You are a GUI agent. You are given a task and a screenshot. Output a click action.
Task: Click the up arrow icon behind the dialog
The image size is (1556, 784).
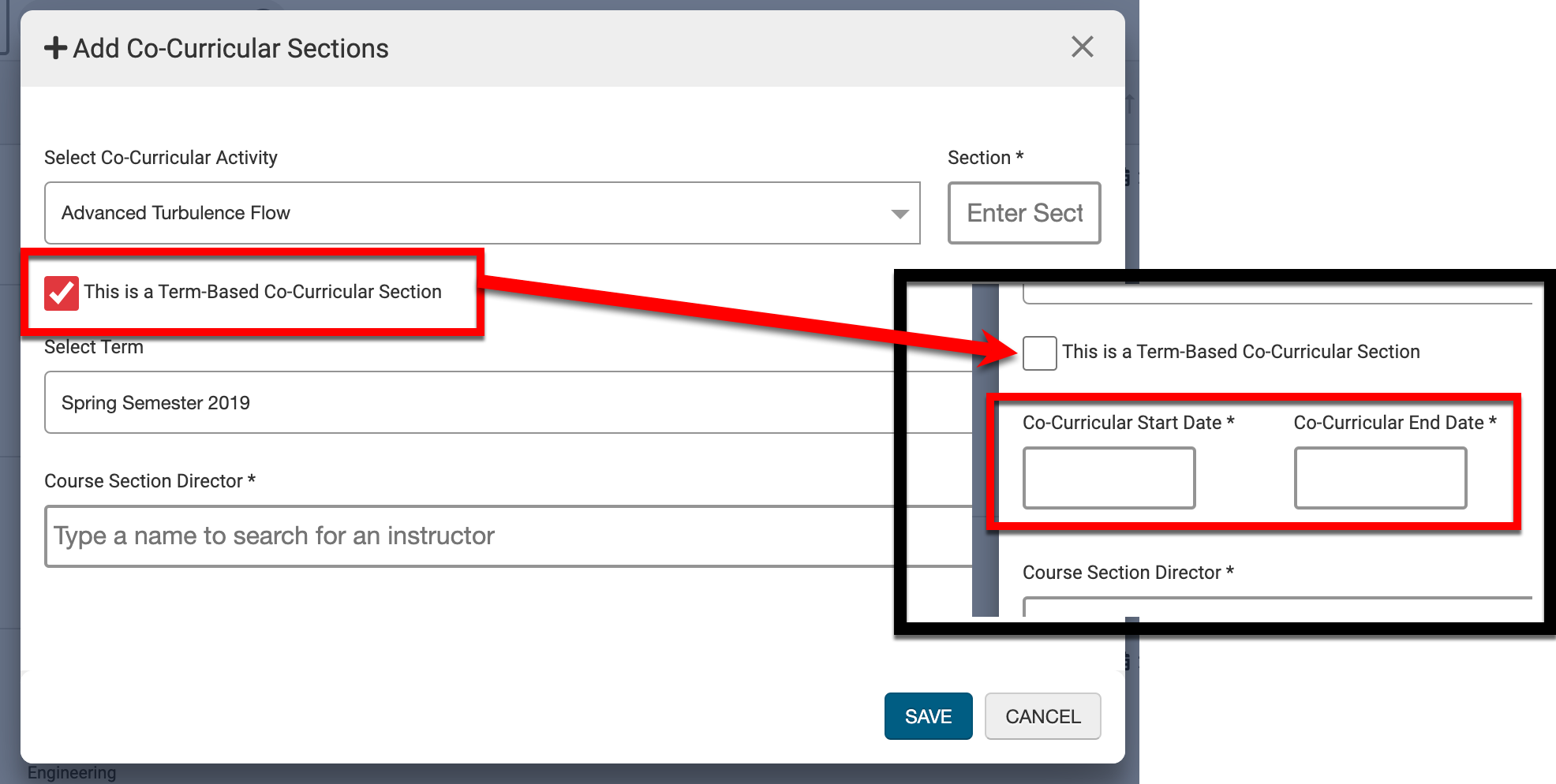[1130, 103]
